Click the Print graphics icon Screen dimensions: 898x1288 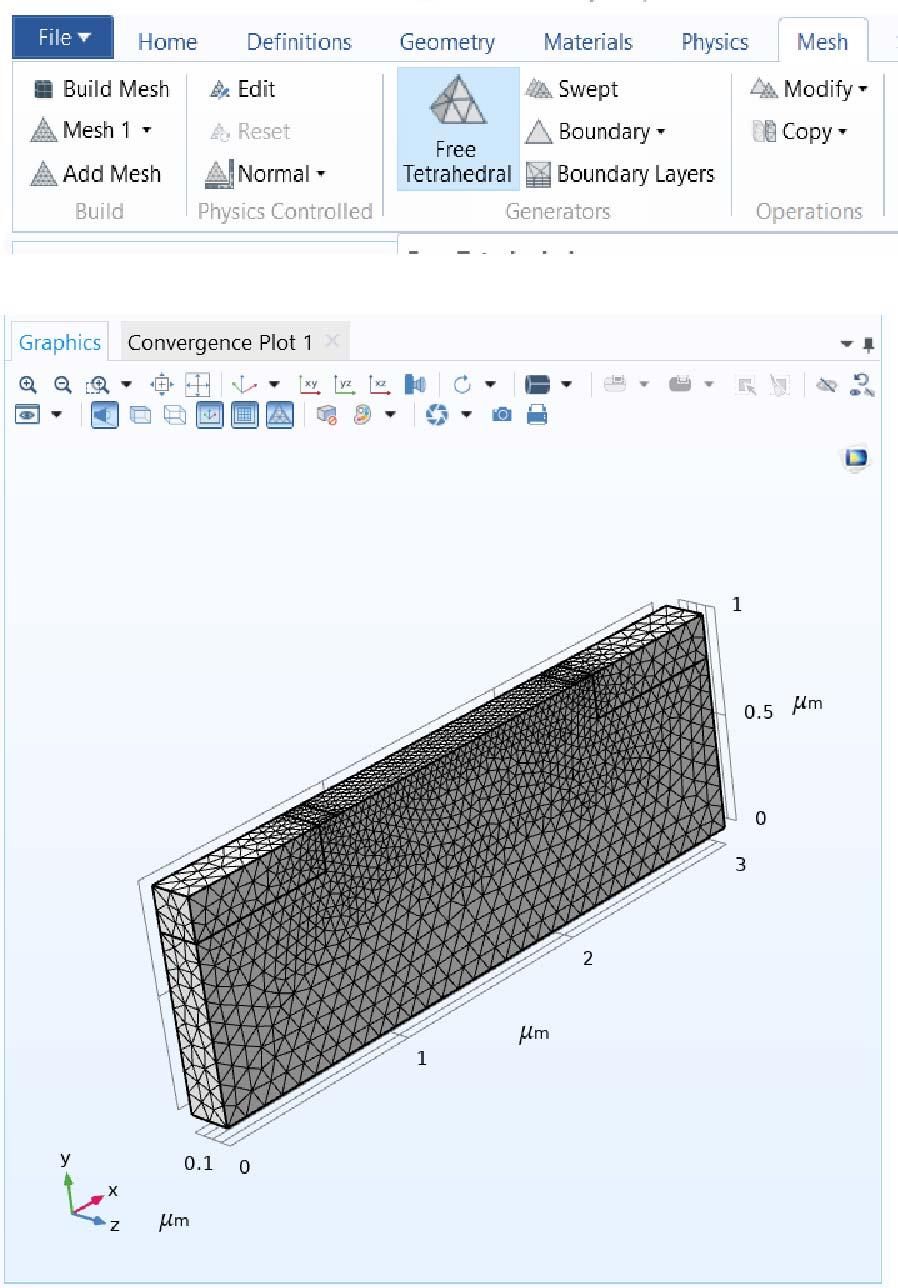pyautogui.click(x=537, y=414)
